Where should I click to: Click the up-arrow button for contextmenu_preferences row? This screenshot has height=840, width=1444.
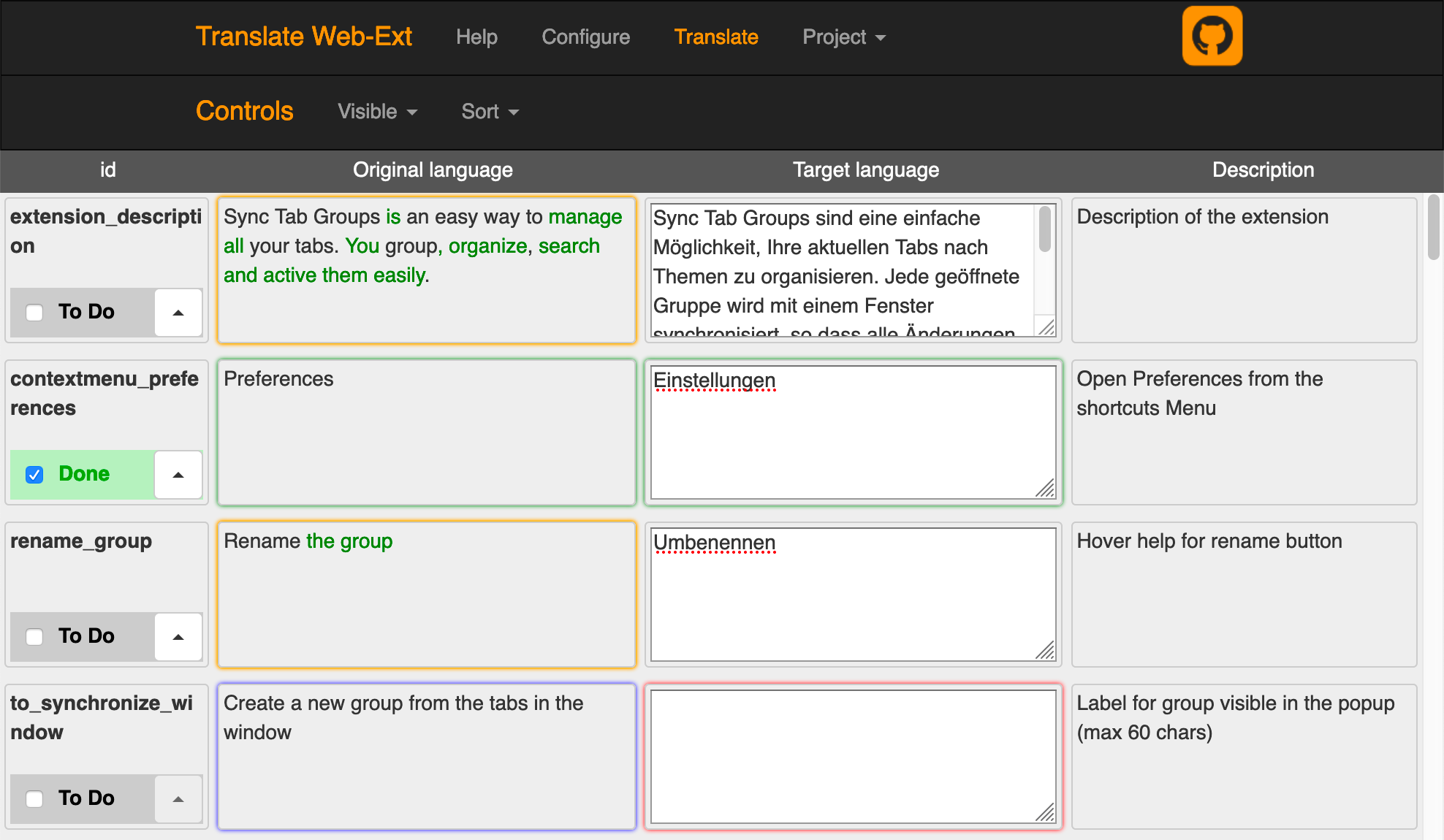pos(178,475)
